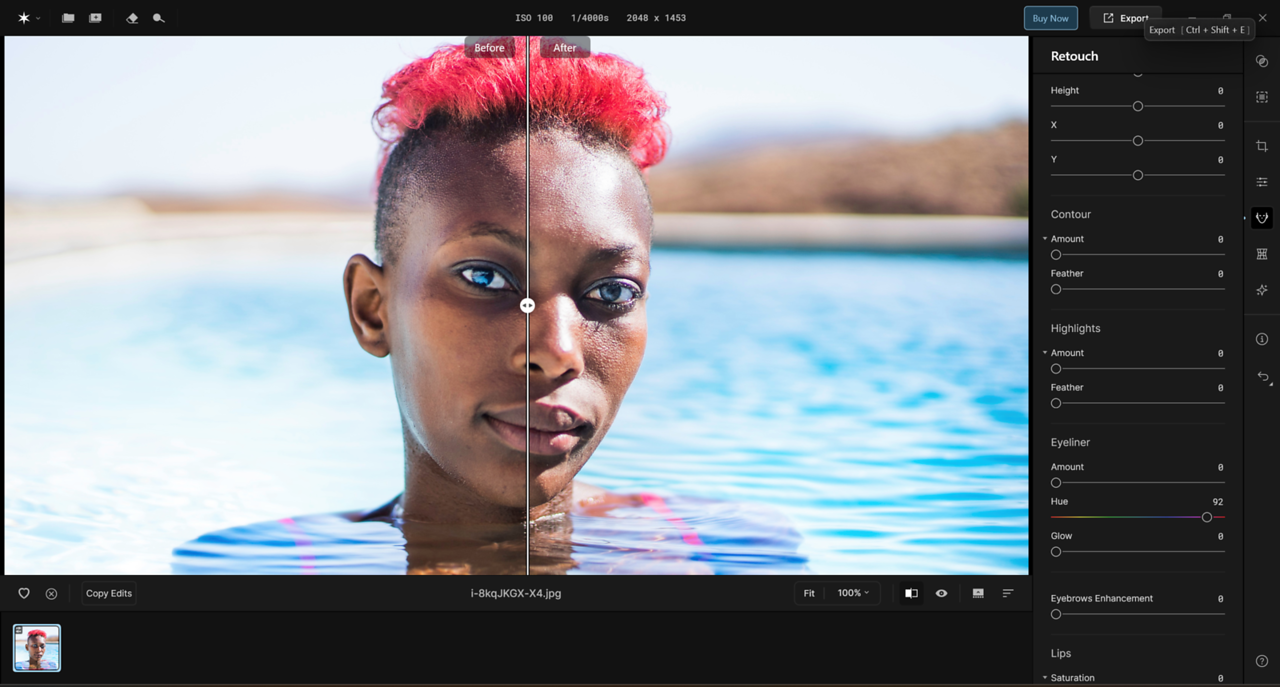Click the Y position slider handle
This screenshot has width=1280, height=687.
(x=1138, y=175)
